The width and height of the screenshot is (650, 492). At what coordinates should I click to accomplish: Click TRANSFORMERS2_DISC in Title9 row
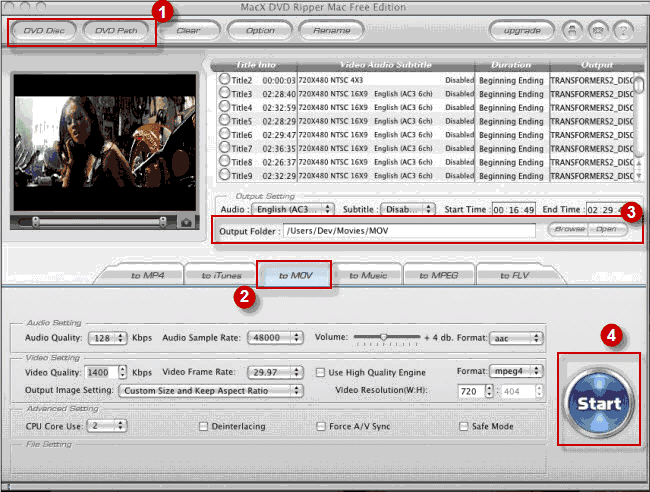[x=592, y=176]
